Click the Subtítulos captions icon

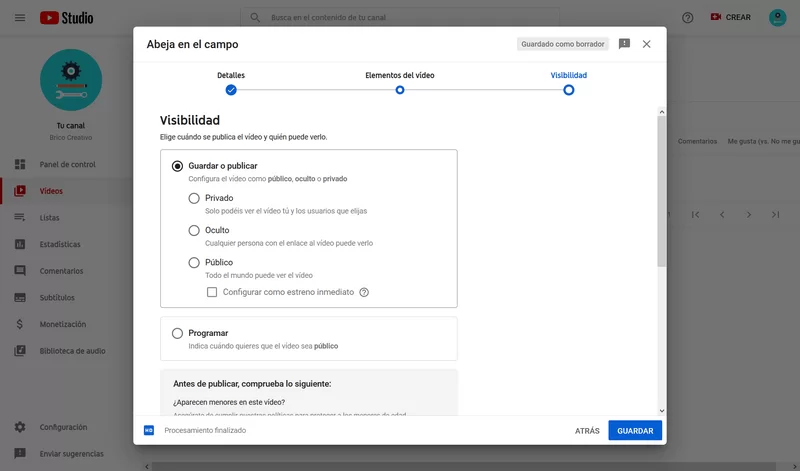coord(20,298)
